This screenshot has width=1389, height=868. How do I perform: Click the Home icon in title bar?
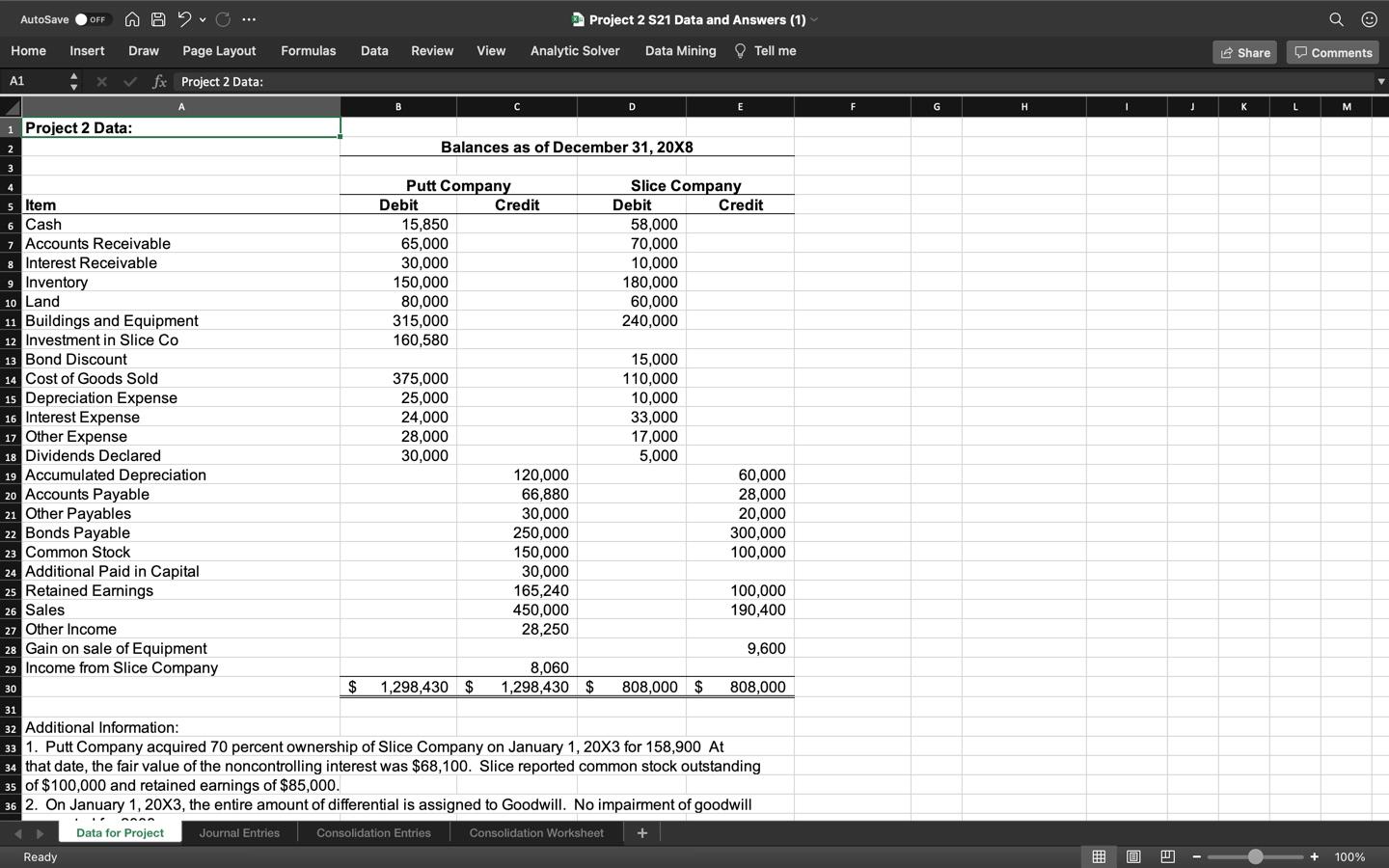[x=132, y=19]
